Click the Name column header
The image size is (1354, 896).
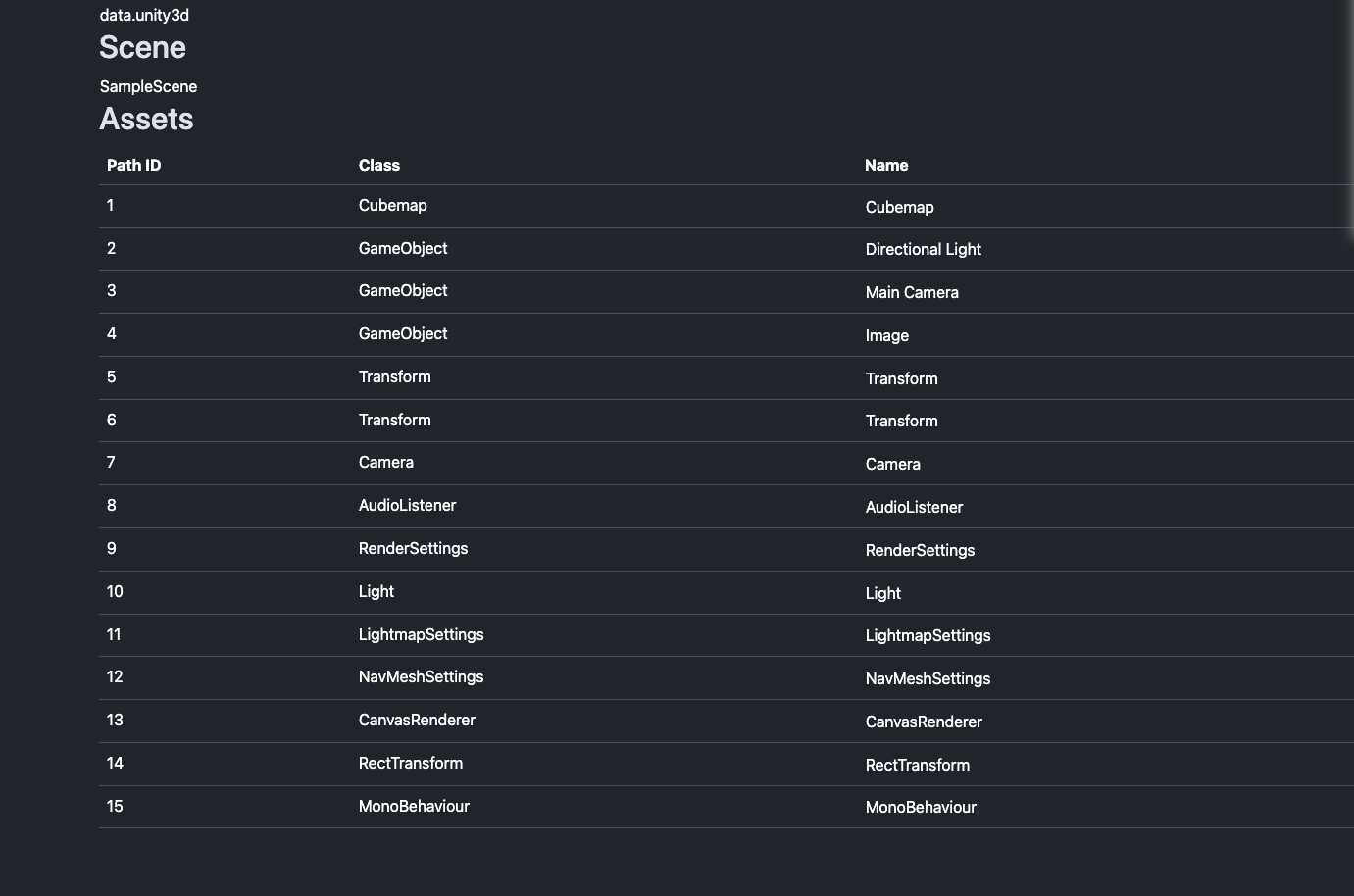886,165
